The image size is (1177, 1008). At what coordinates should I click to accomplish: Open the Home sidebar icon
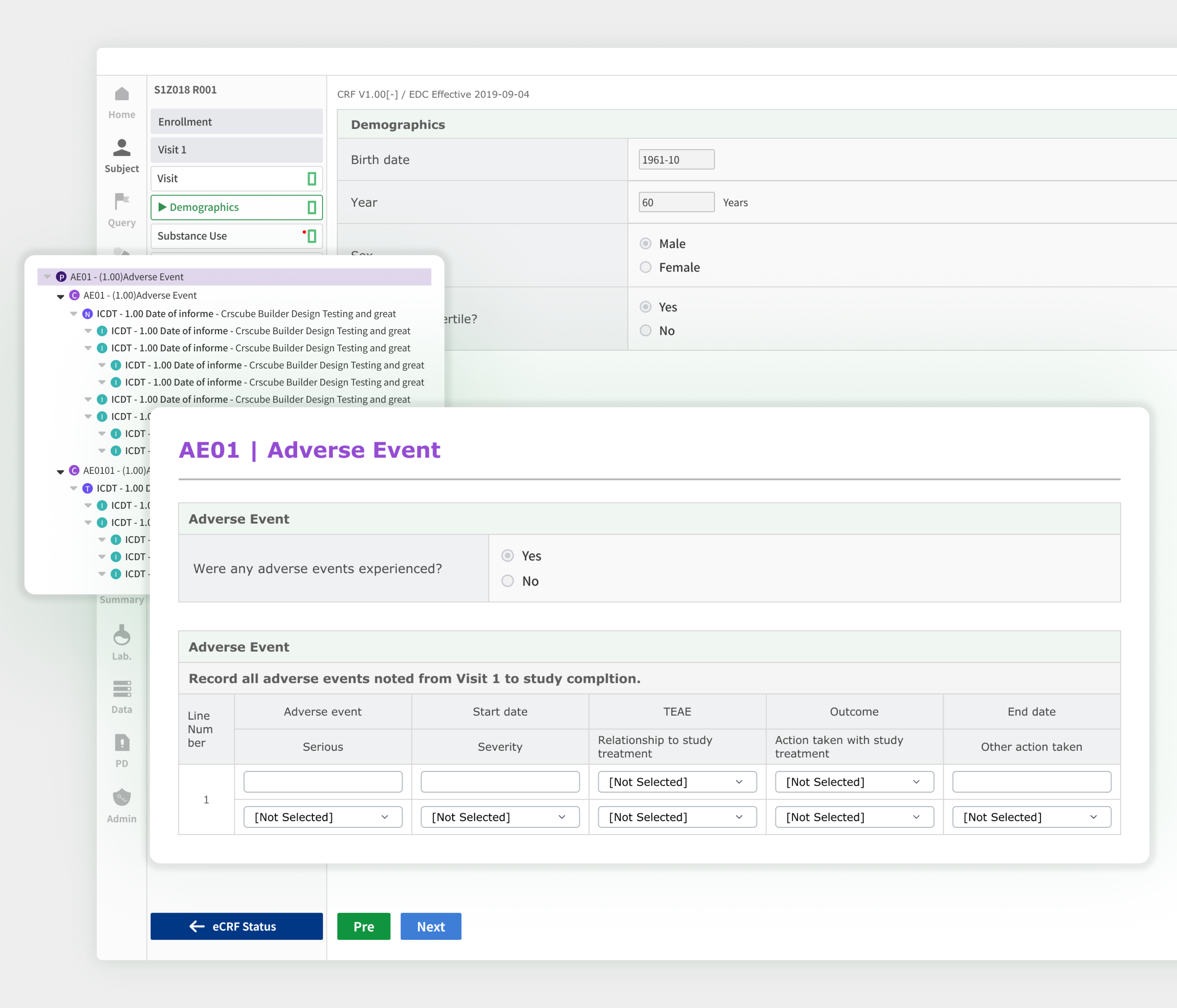point(122,94)
